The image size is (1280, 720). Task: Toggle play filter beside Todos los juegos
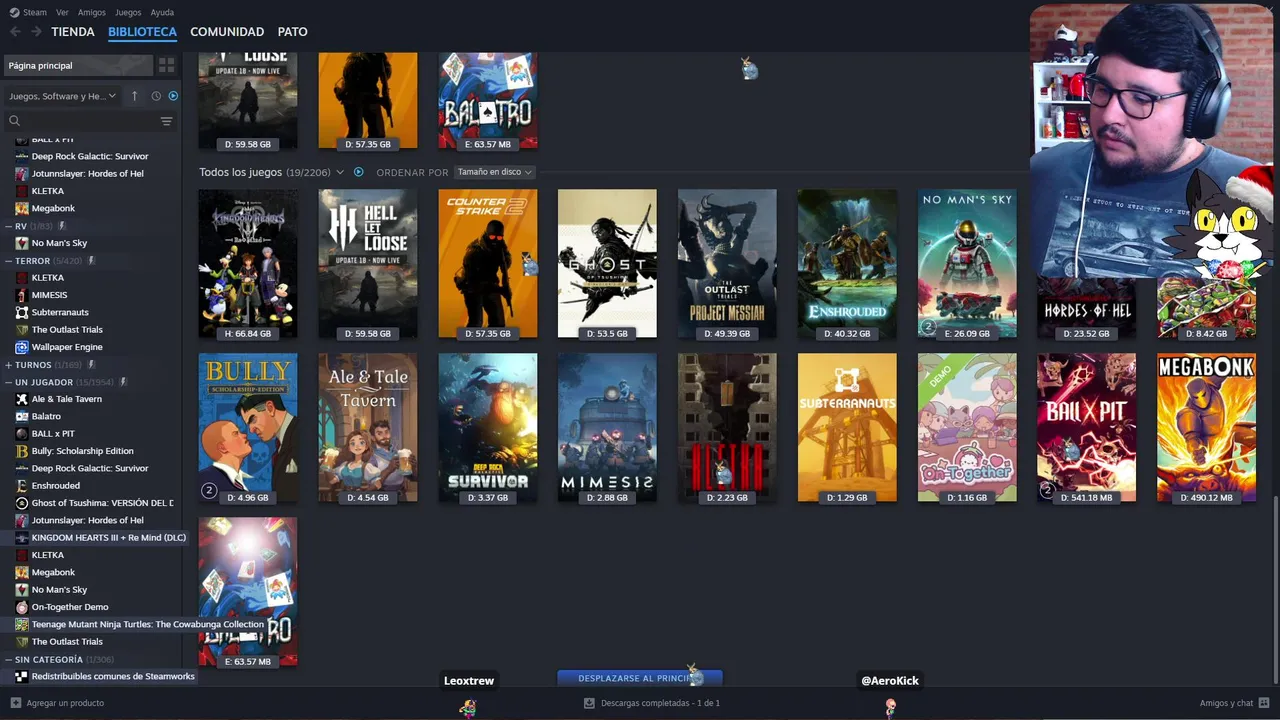click(x=358, y=172)
